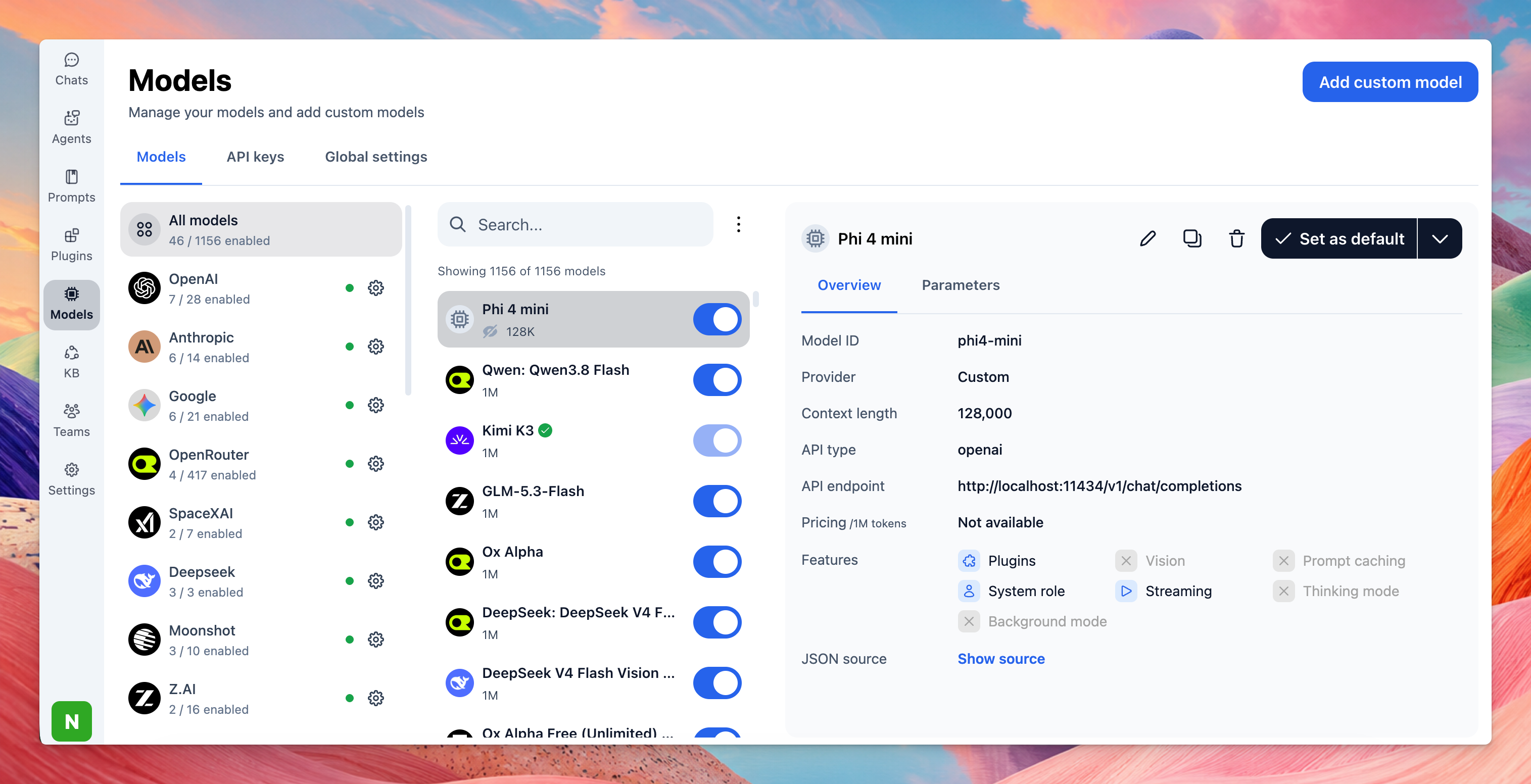Click the OpenAI provider logo
Screen dimensions: 1531x784
tap(145, 288)
